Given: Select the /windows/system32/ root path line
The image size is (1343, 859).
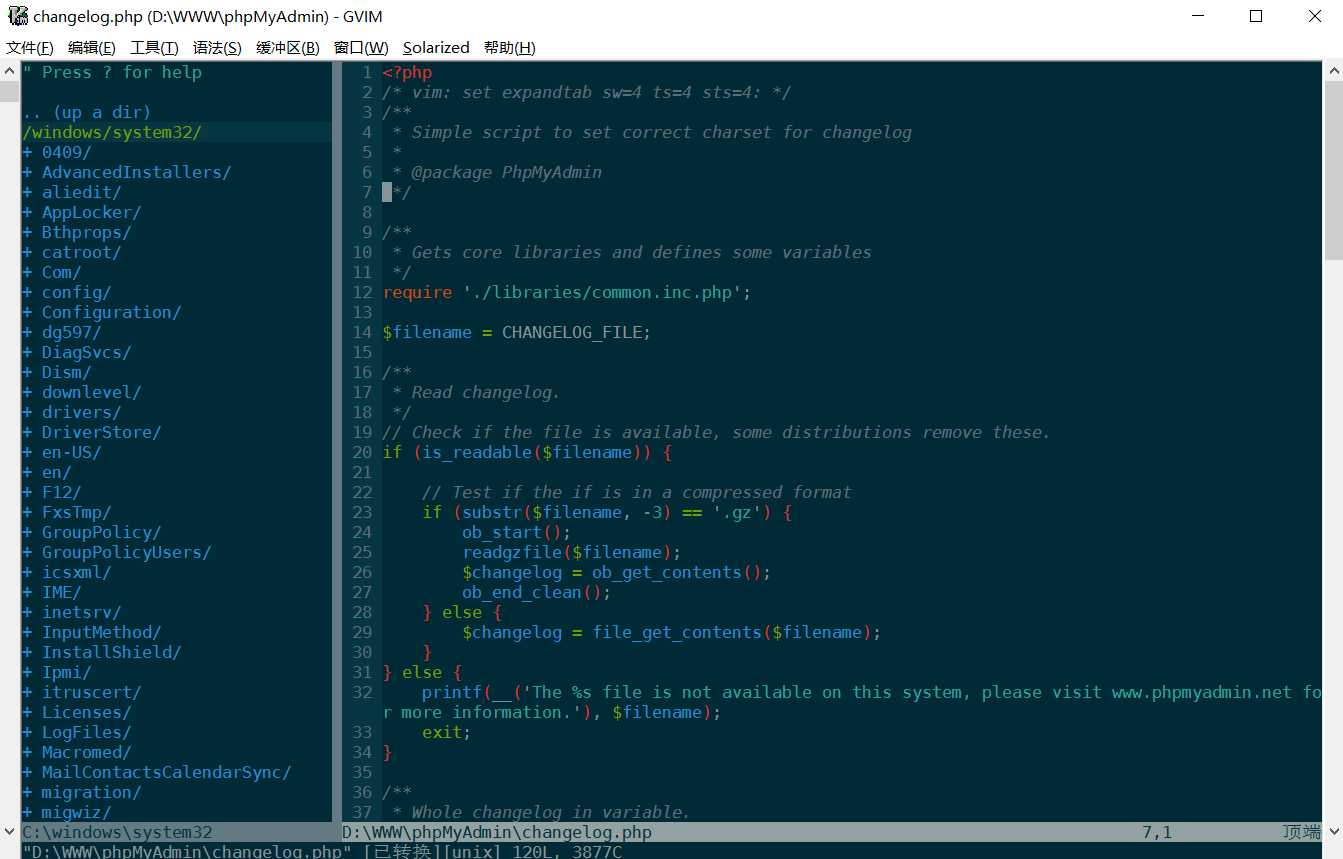Looking at the screenshot, I should (x=112, y=132).
